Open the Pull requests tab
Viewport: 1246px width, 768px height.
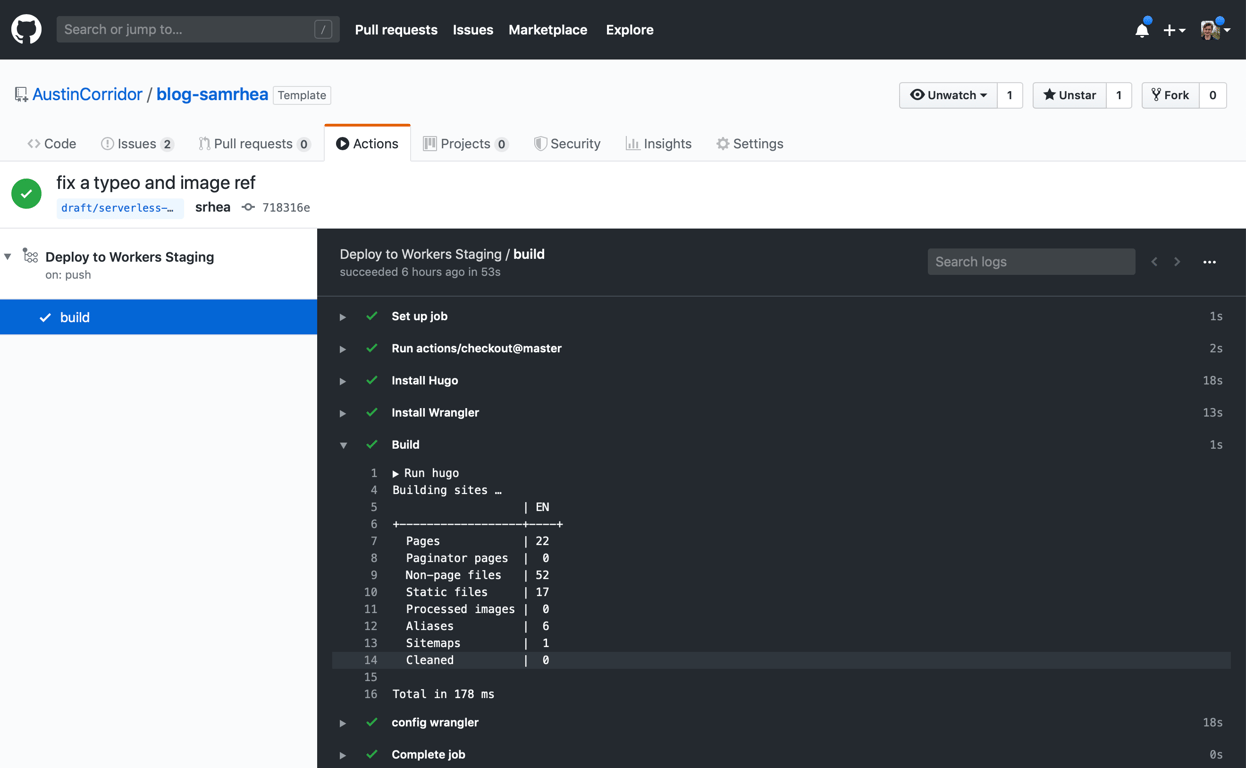[x=253, y=144]
